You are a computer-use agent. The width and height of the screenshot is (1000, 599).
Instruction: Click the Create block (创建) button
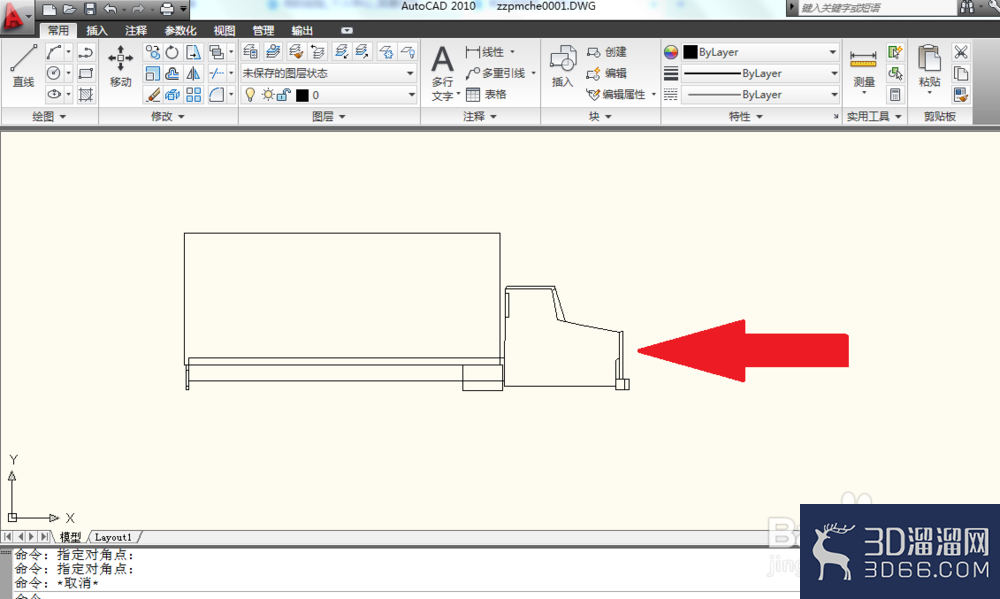607,52
